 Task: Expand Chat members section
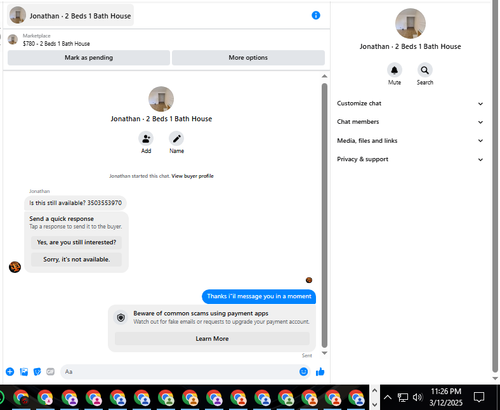point(410,122)
